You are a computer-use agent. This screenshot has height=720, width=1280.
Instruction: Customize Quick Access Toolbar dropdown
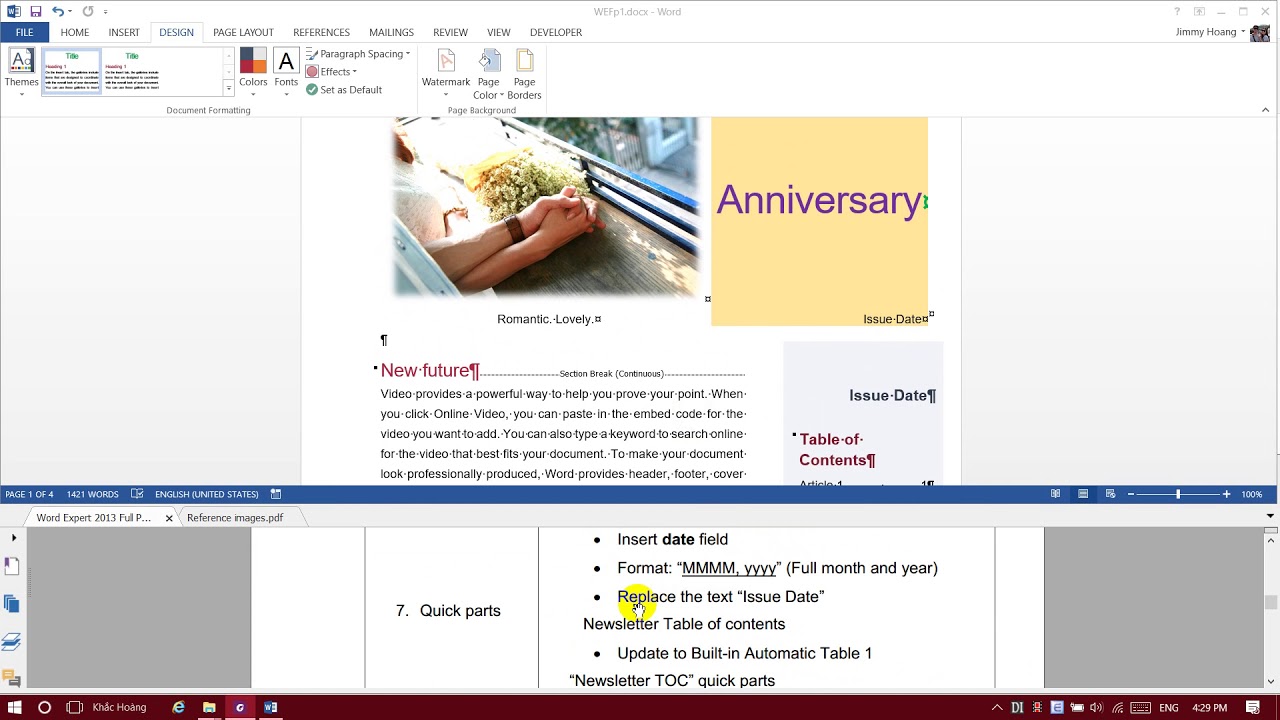[x=105, y=12]
